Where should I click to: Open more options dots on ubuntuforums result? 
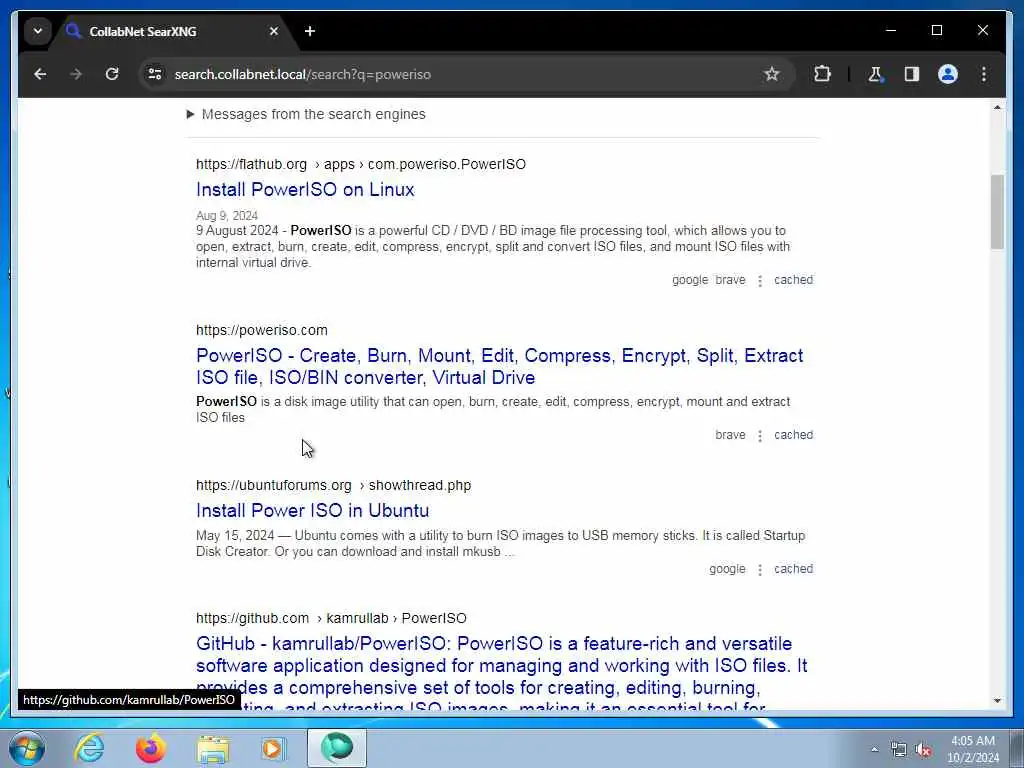[760, 569]
